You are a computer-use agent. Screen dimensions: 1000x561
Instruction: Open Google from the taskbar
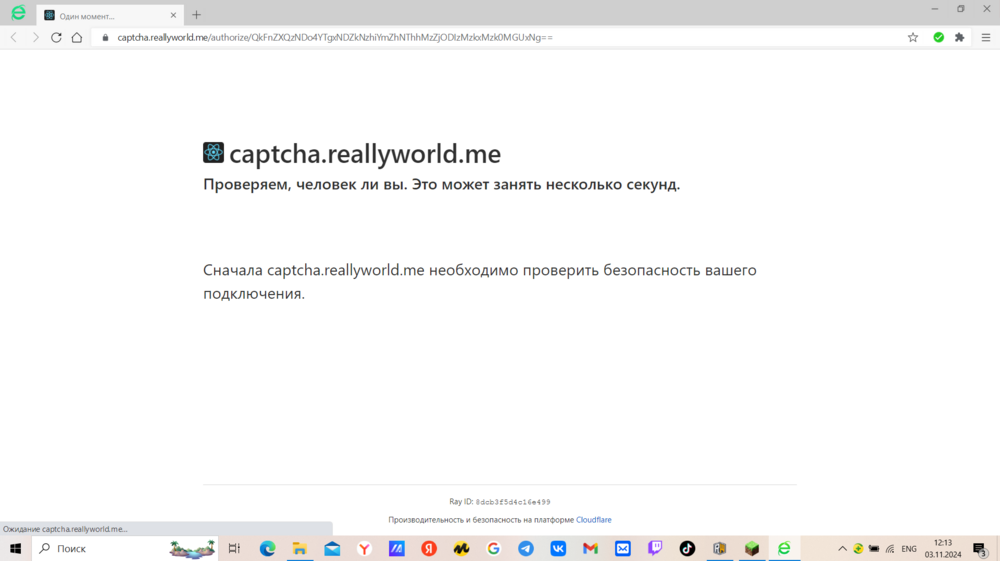pyautogui.click(x=494, y=548)
